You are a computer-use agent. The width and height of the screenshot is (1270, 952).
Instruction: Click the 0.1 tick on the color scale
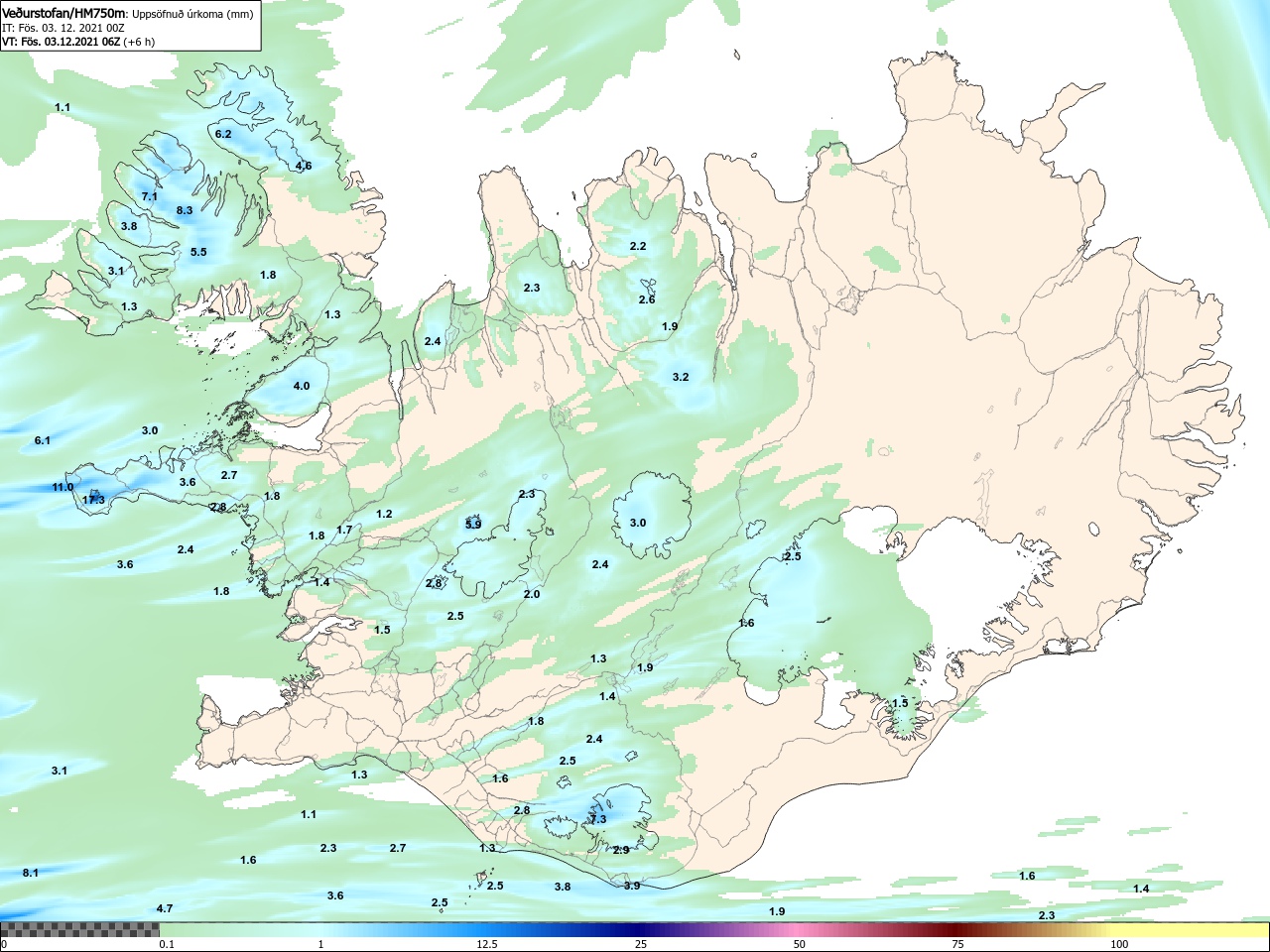coord(167,944)
